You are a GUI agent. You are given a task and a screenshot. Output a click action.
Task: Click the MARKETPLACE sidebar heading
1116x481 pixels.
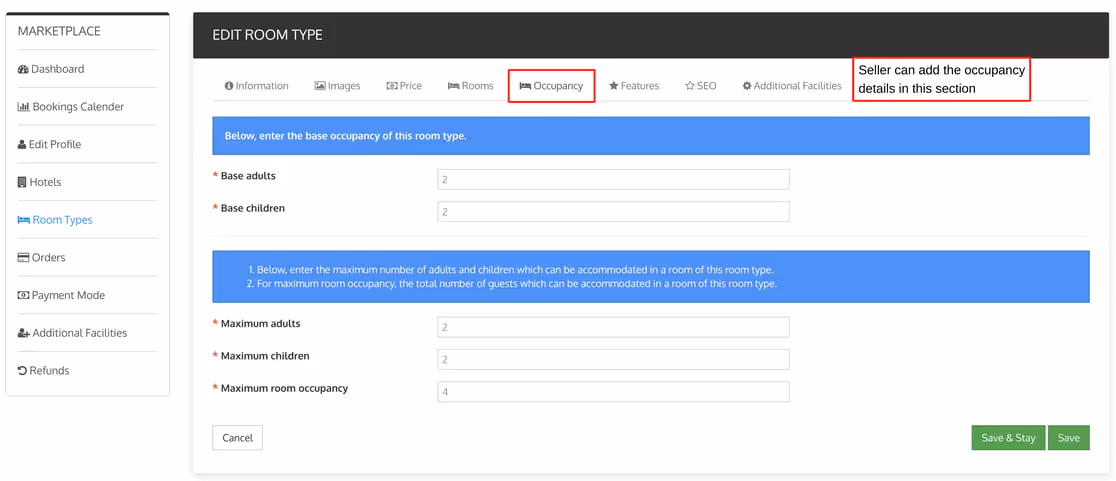(59, 31)
